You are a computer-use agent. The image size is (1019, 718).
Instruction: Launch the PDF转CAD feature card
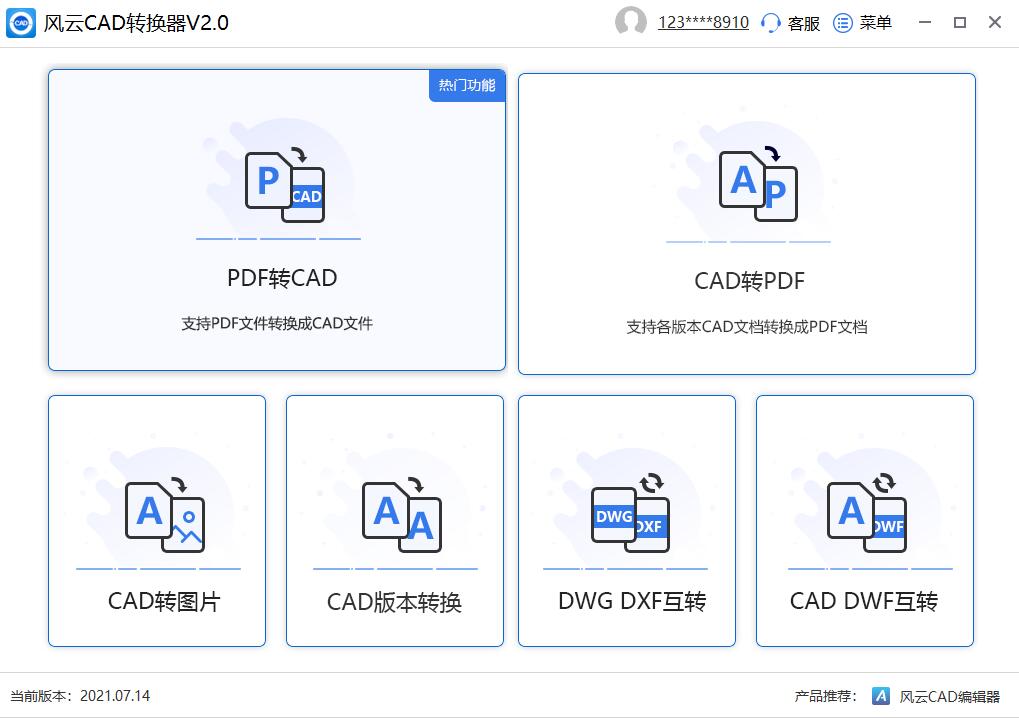click(277, 220)
